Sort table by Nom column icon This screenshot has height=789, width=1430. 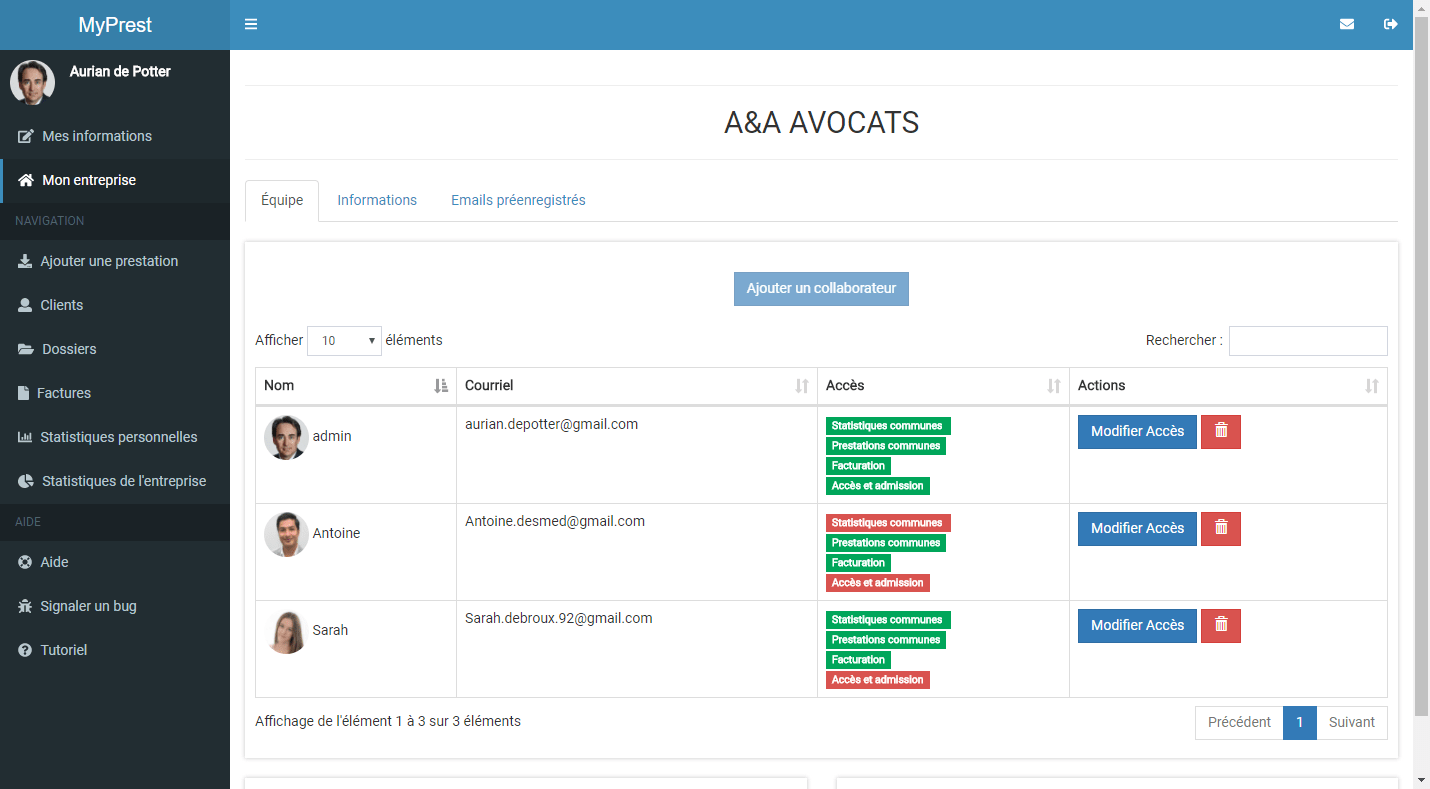click(x=441, y=386)
